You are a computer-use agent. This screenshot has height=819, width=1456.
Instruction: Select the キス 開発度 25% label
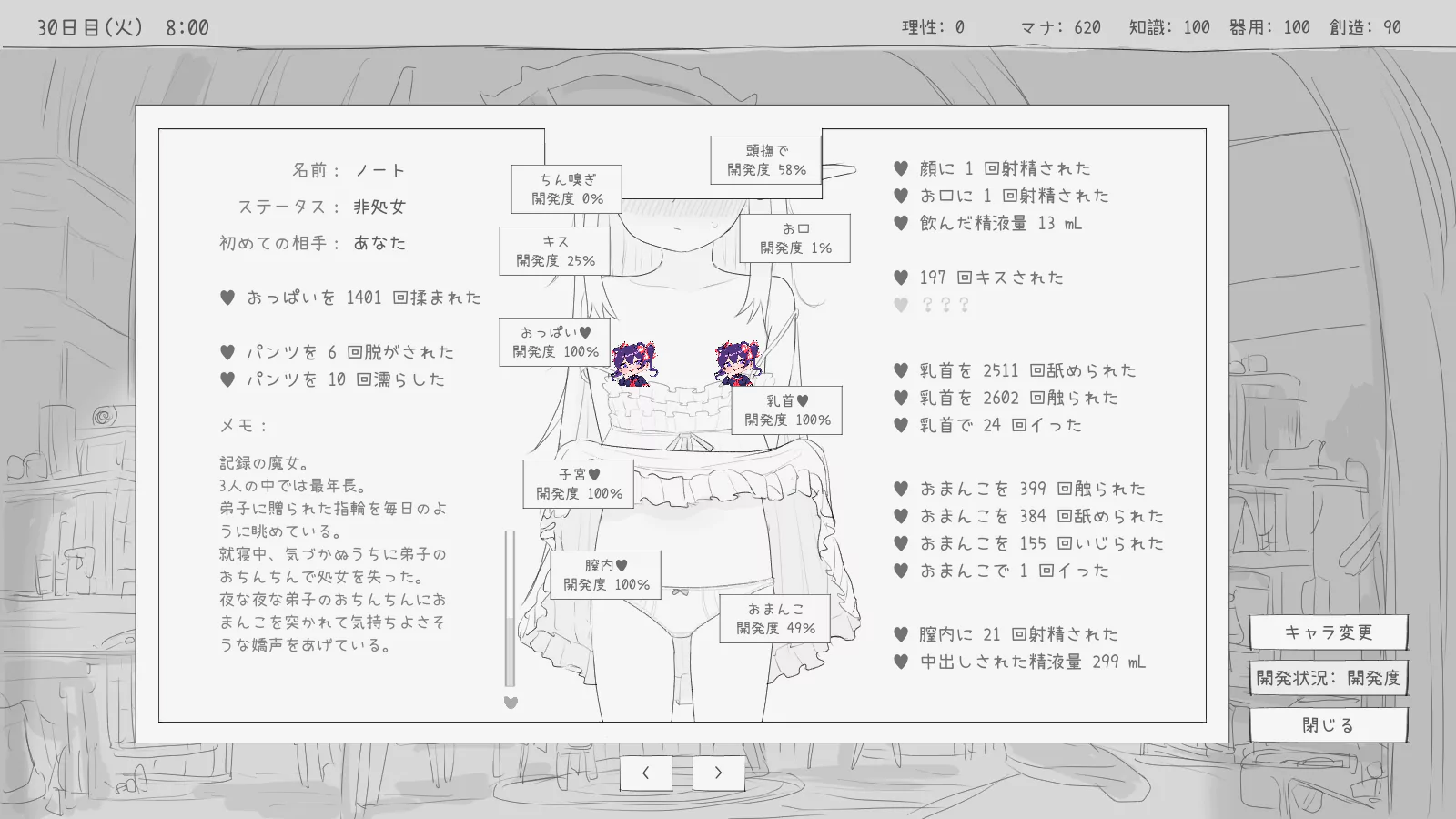tap(555, 251)
